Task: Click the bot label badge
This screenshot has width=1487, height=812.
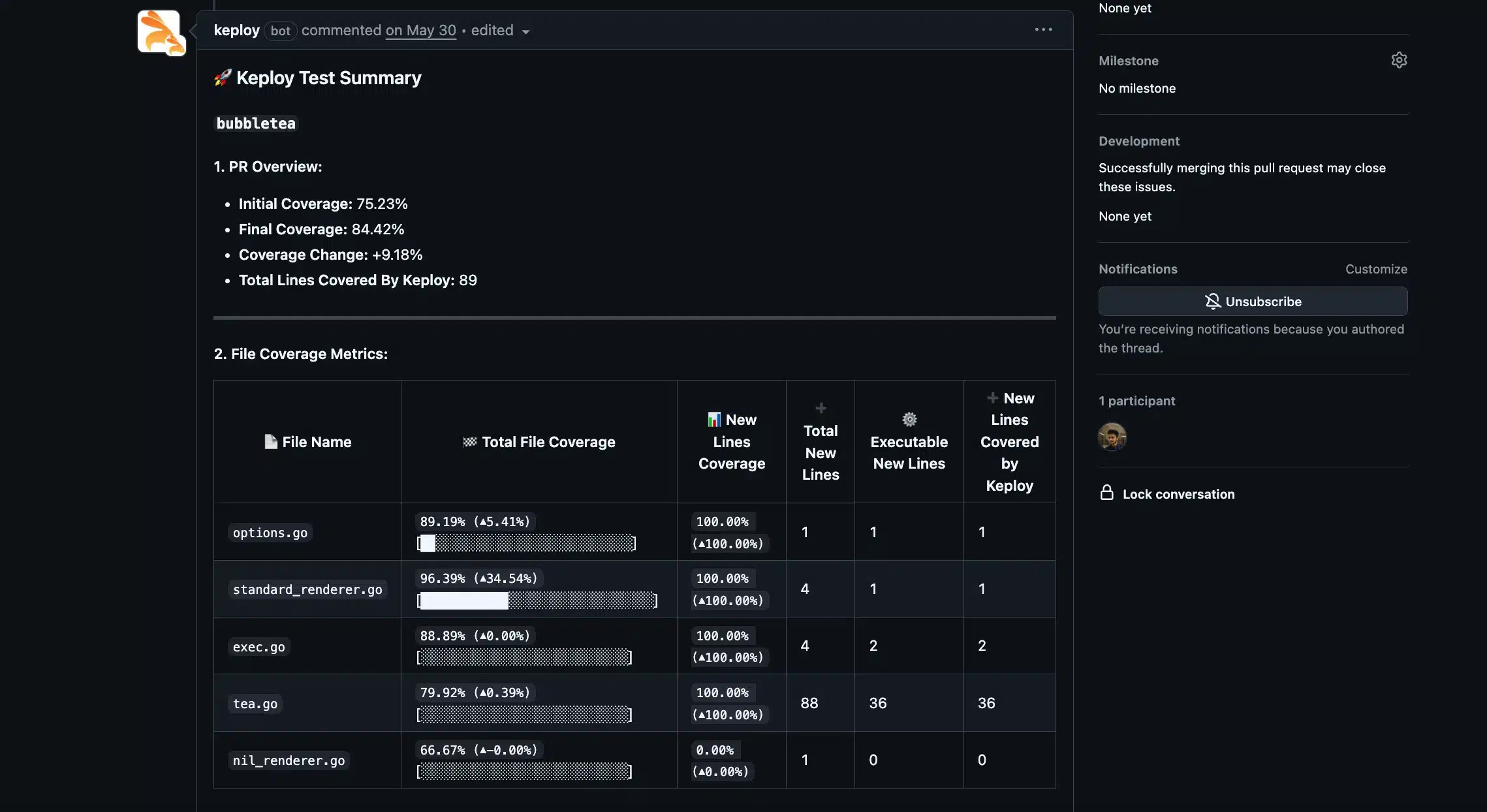Action: point(281,31)
